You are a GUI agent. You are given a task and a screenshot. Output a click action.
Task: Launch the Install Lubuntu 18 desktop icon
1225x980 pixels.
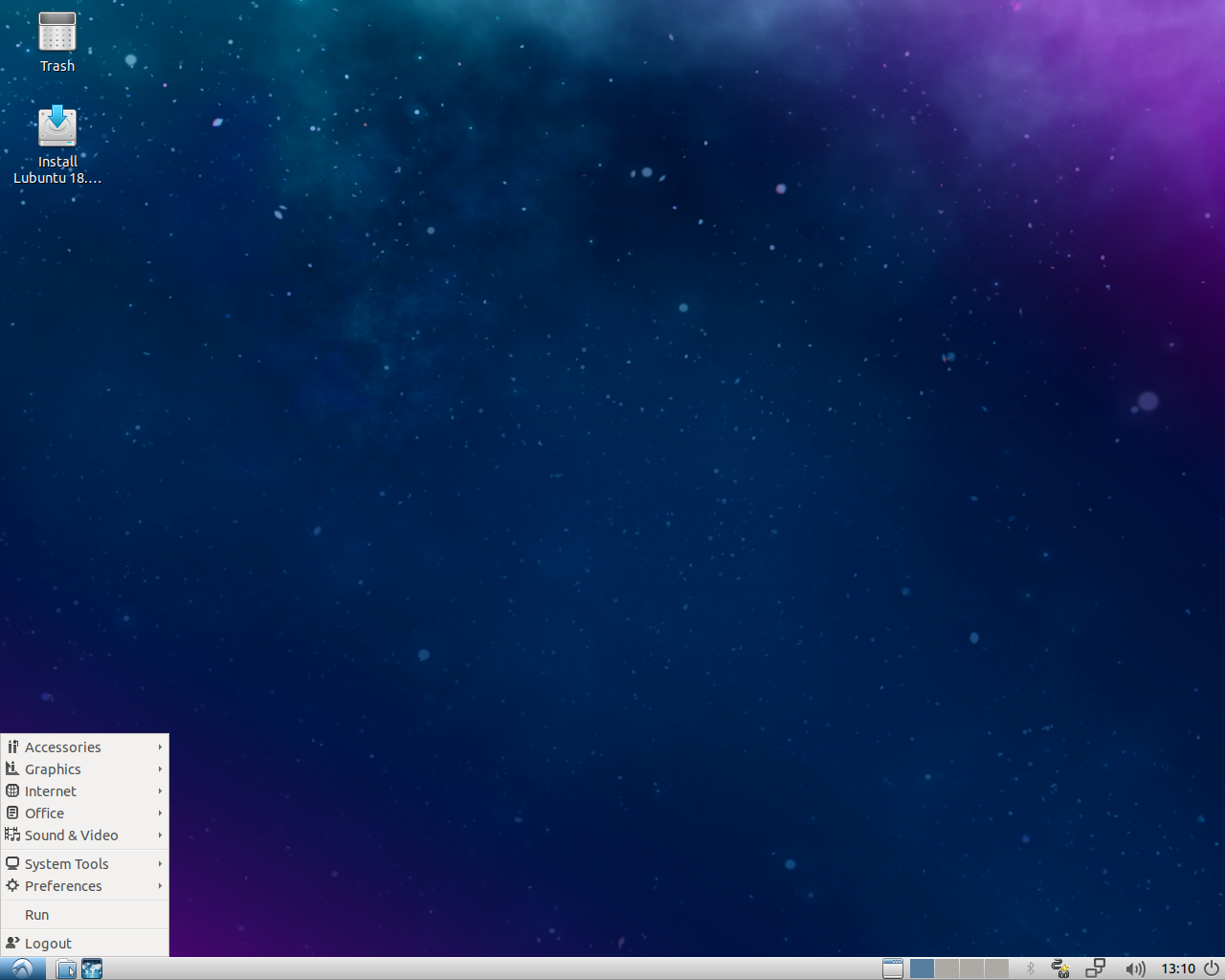pyautogui.click(x=57, y=145)
